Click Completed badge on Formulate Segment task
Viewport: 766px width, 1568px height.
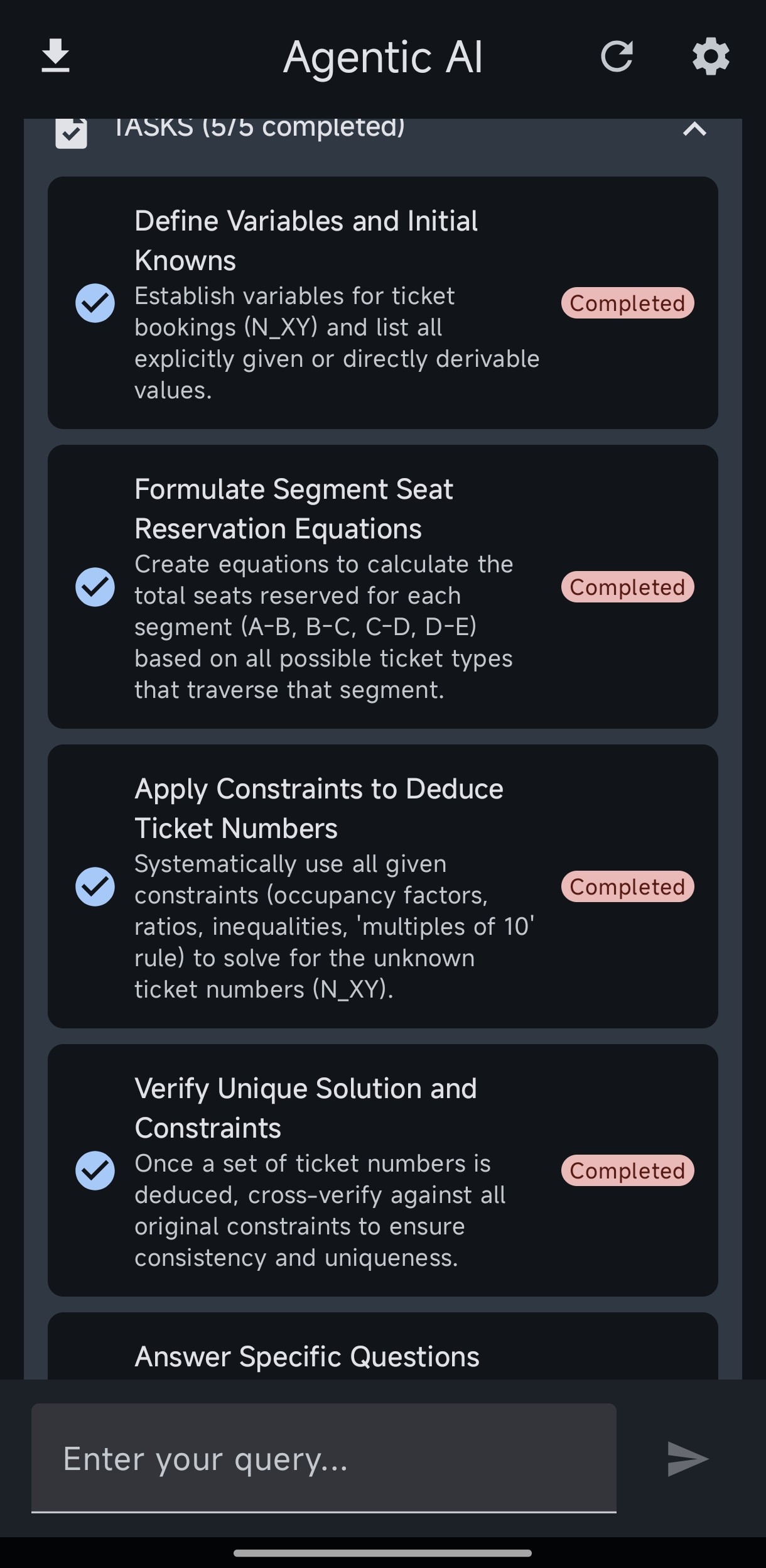tap(627, 587)
